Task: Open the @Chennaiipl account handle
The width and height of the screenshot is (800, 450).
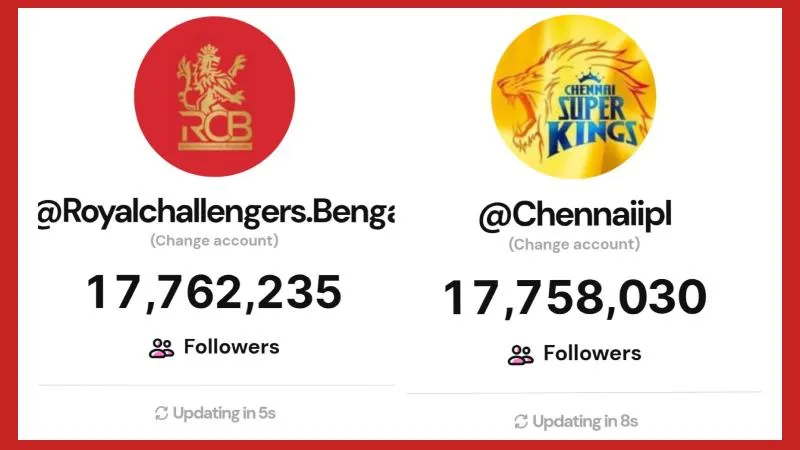Action: [575, 216]
